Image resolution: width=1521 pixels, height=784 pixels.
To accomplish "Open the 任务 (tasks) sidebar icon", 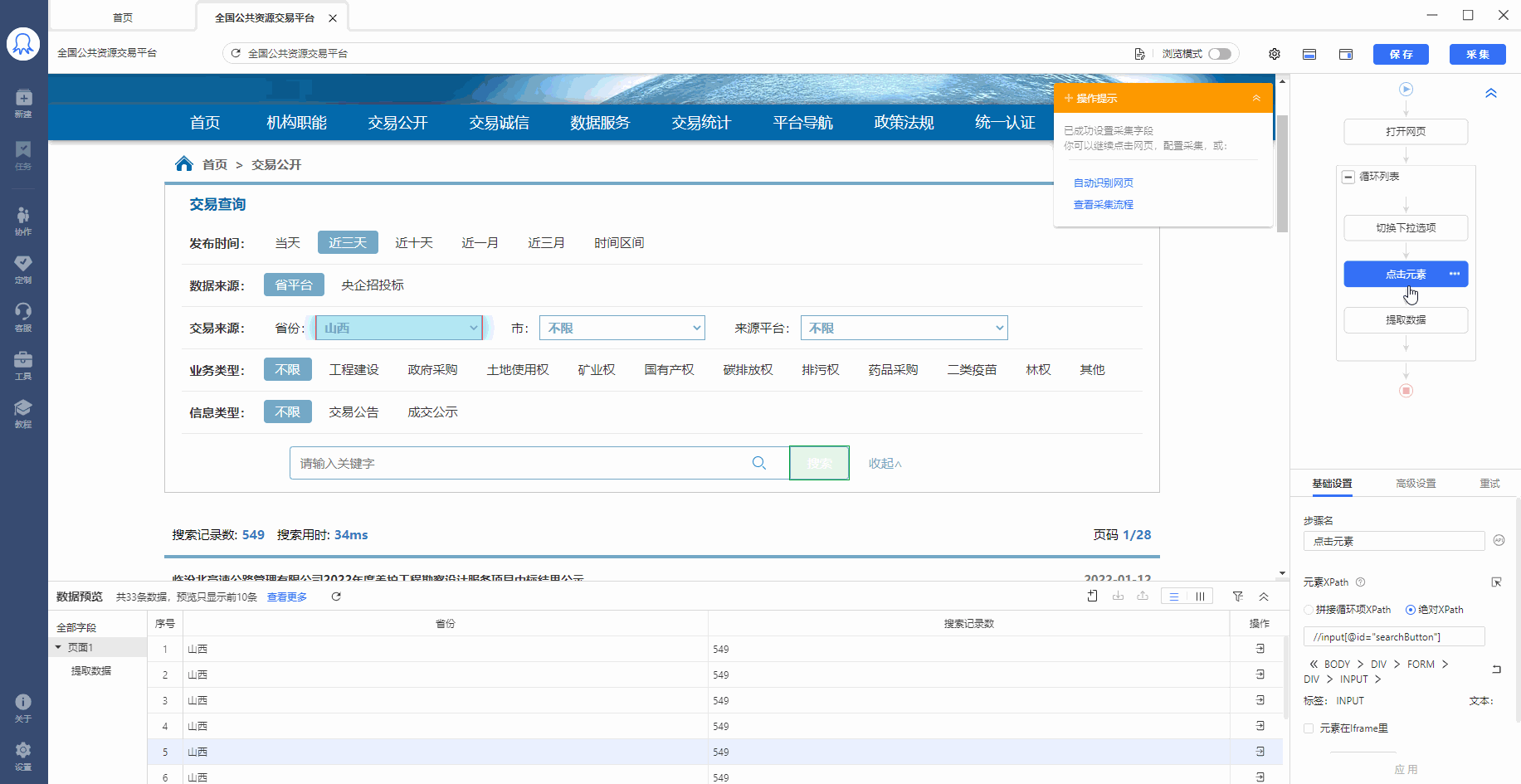I will [23, 154].
